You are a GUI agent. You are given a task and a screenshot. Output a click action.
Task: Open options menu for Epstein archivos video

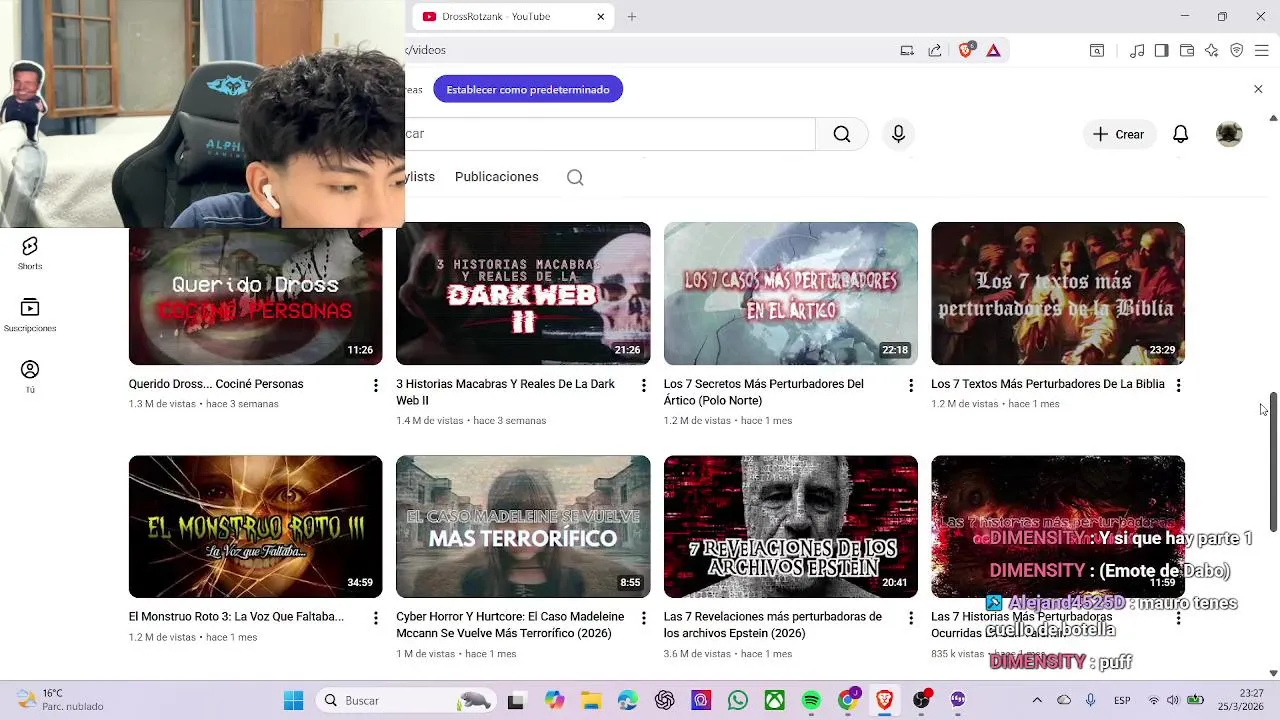911,618
